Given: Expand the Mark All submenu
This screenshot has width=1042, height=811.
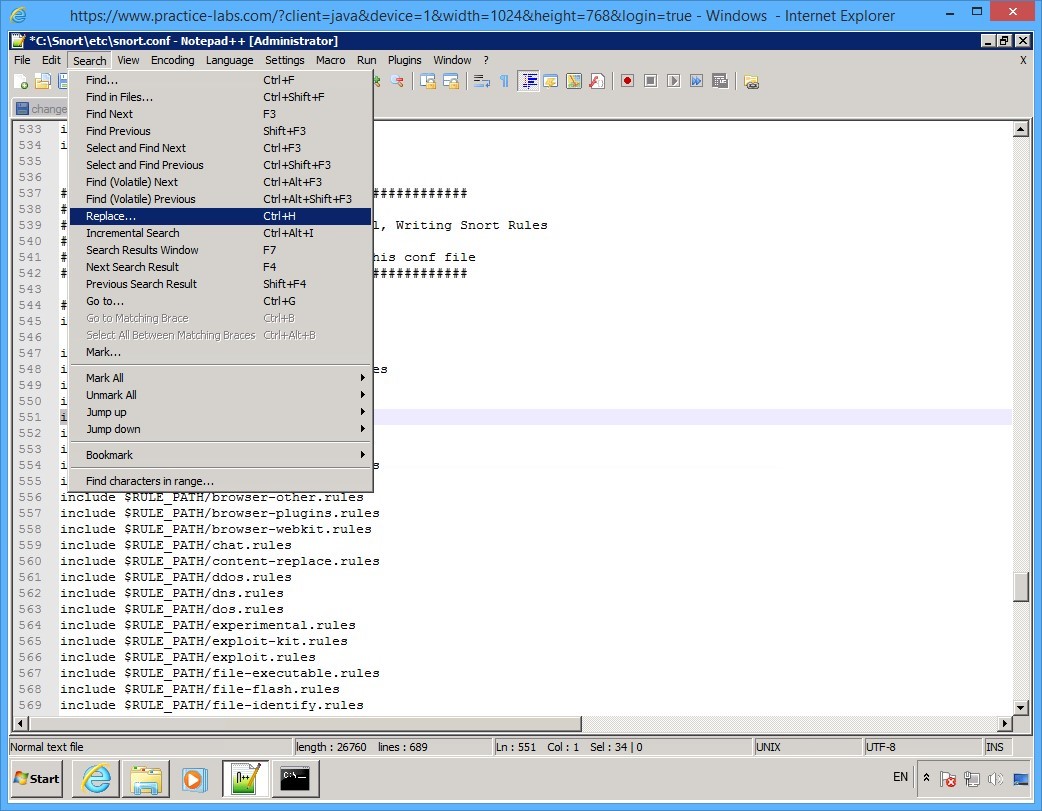Looking at the screenshot, I should (x=104, y=377).
